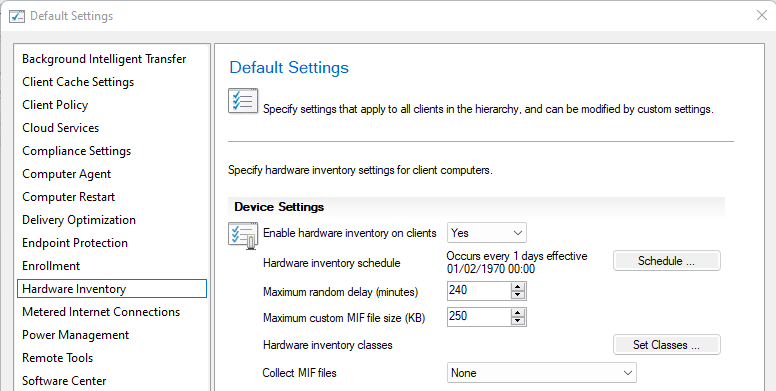Viewport: 776px width, 391px height.
Task: Go to the Endpoint Protection settings
Action: pyautogui.click(x=75, y=243)
